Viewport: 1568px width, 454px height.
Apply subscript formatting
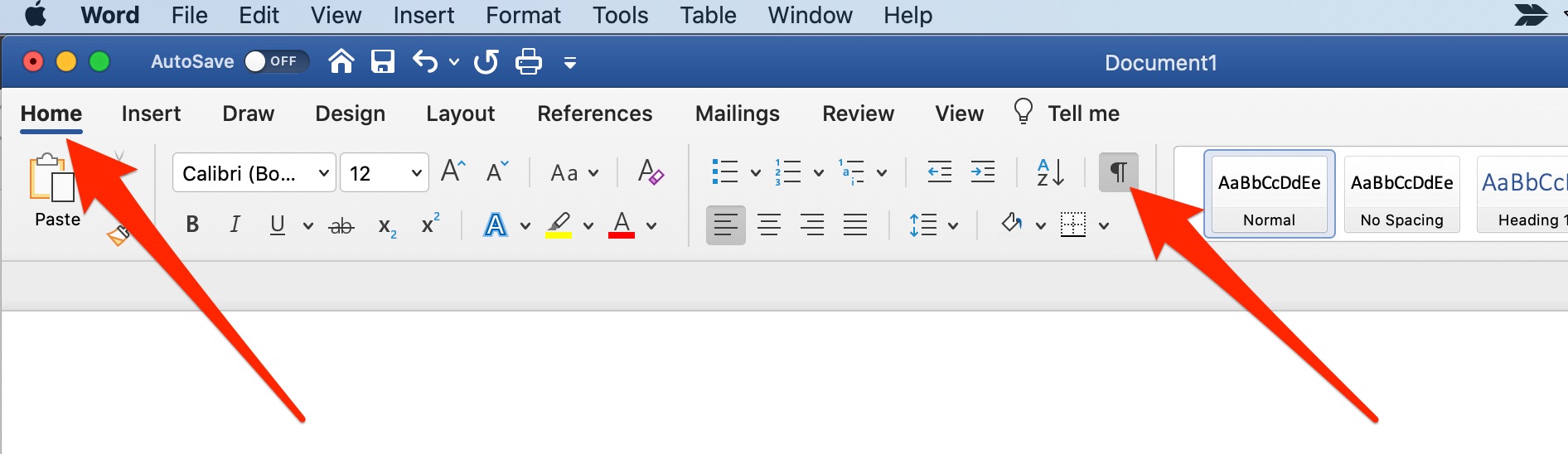[387, 226]
